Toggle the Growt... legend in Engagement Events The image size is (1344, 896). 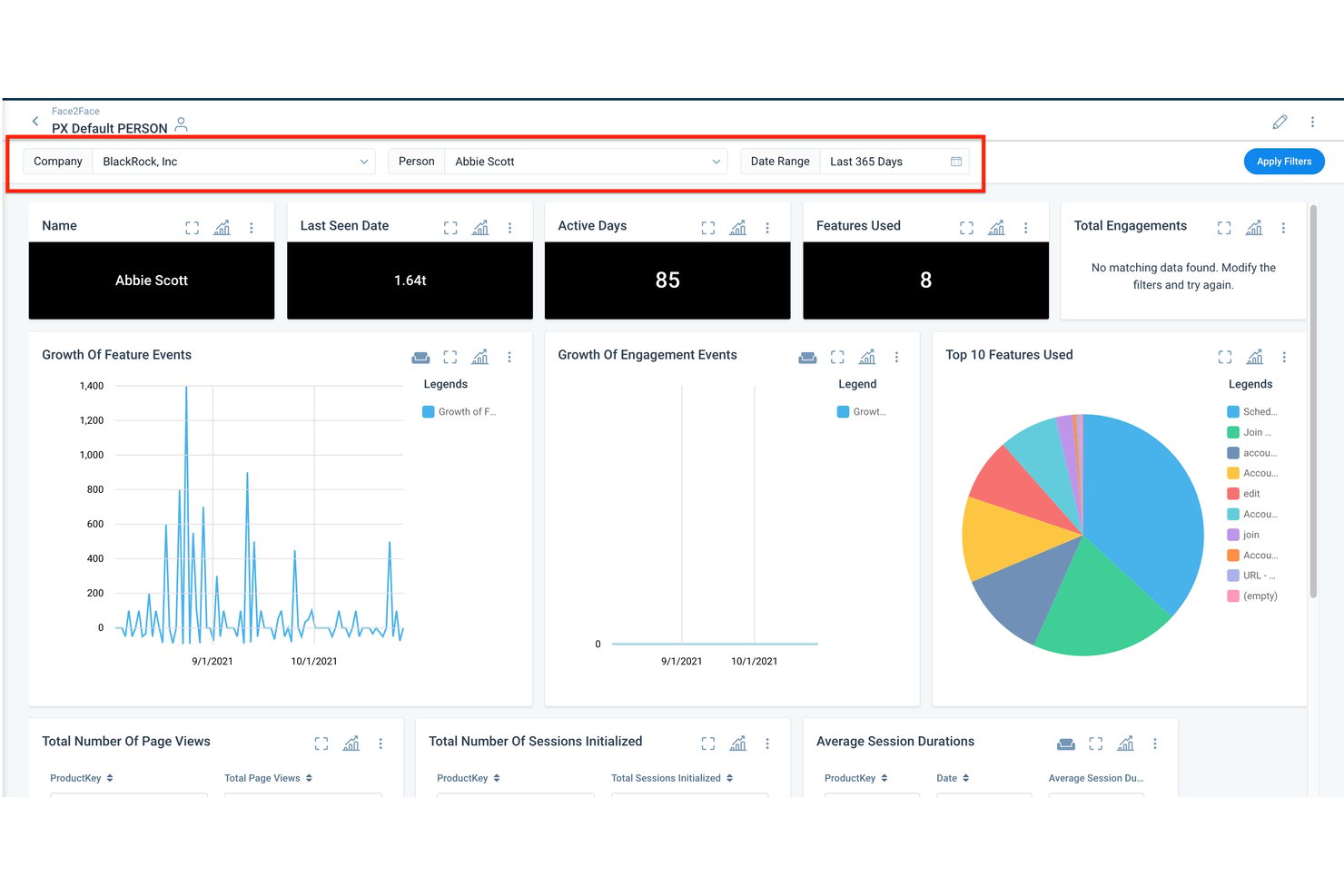click(862, 412)
